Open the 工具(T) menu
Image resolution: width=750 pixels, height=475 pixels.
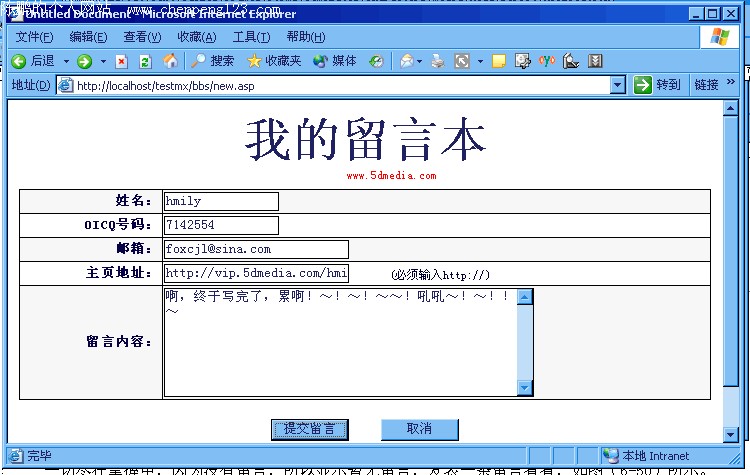coord(252,37)
